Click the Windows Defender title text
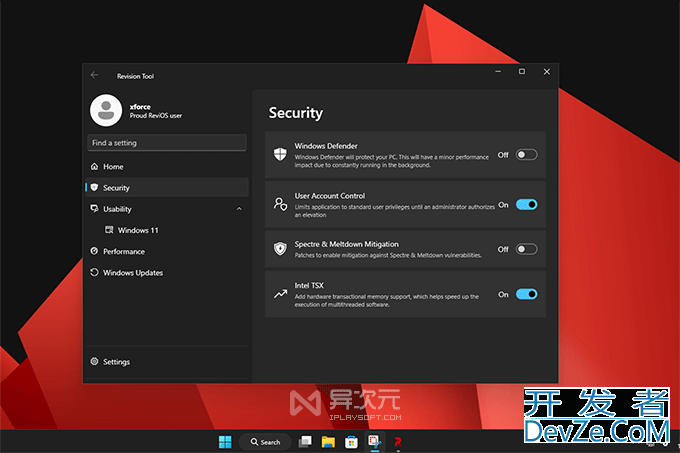This screenshot has height=453, width=680. [x=326, y=146]
